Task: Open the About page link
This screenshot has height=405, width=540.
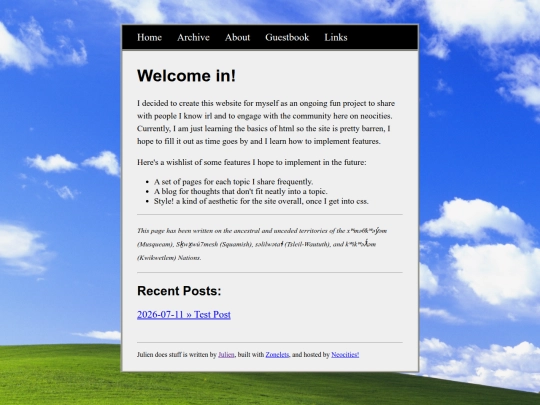Action: (x=237, y=37)
